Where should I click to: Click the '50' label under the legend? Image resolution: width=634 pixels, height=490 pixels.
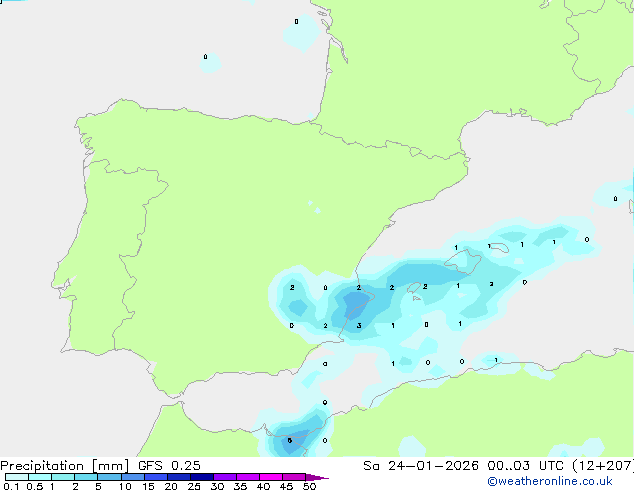click(309, 486)
